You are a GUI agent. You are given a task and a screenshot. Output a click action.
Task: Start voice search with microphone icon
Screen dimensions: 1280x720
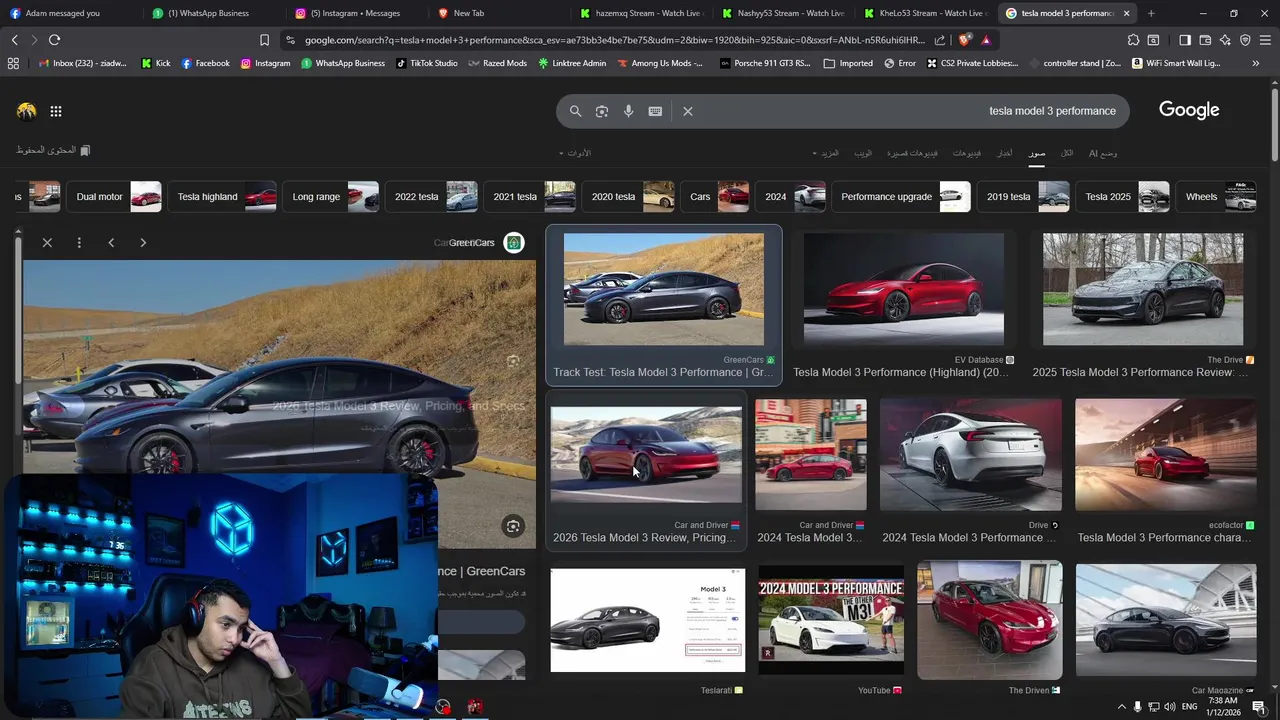click(628, 111)
